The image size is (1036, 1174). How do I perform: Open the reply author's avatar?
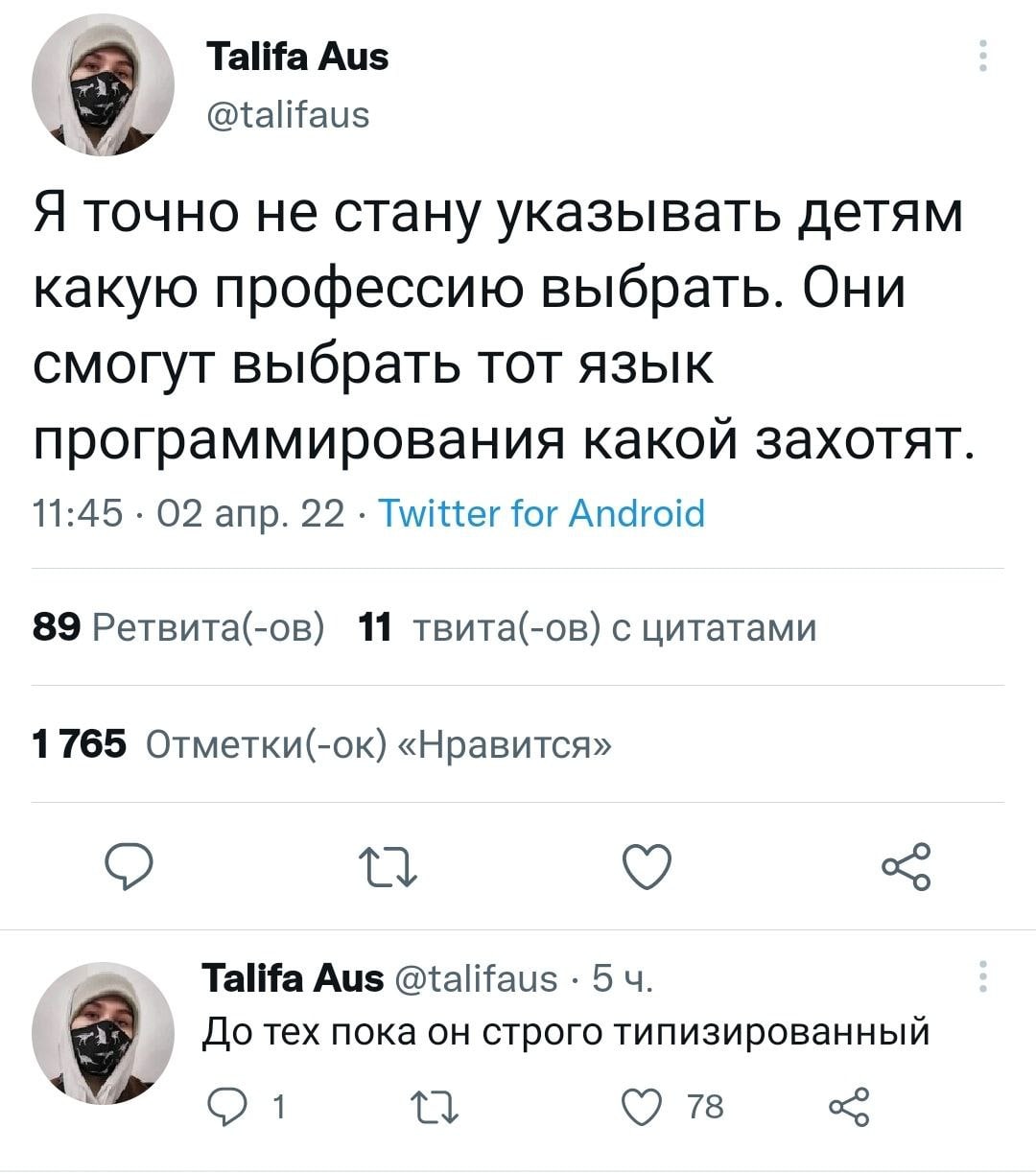103,1033
